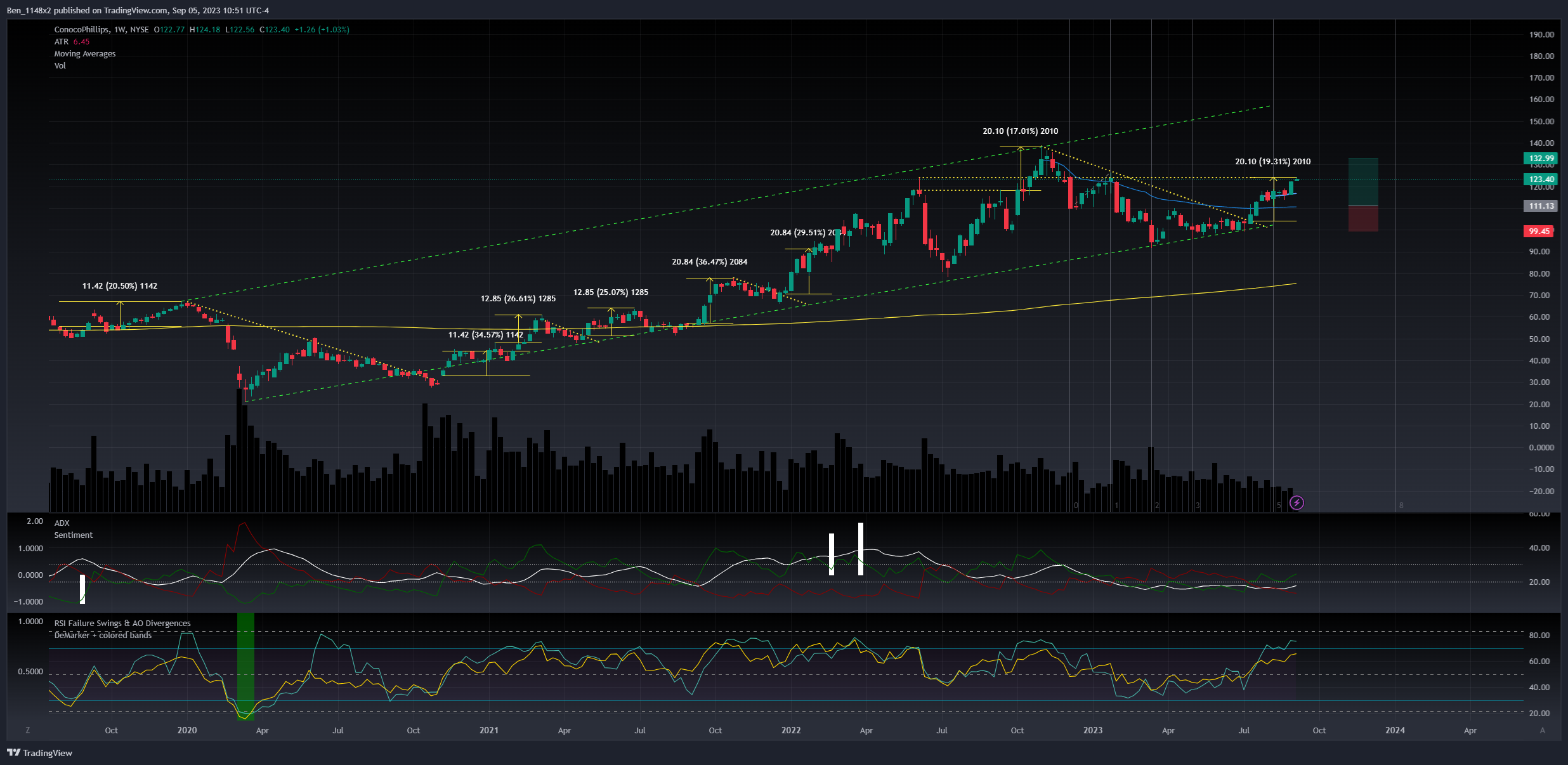The image size is (1568, 765).
Task: Select the Vol indicator label
Action: click(60, 66)
